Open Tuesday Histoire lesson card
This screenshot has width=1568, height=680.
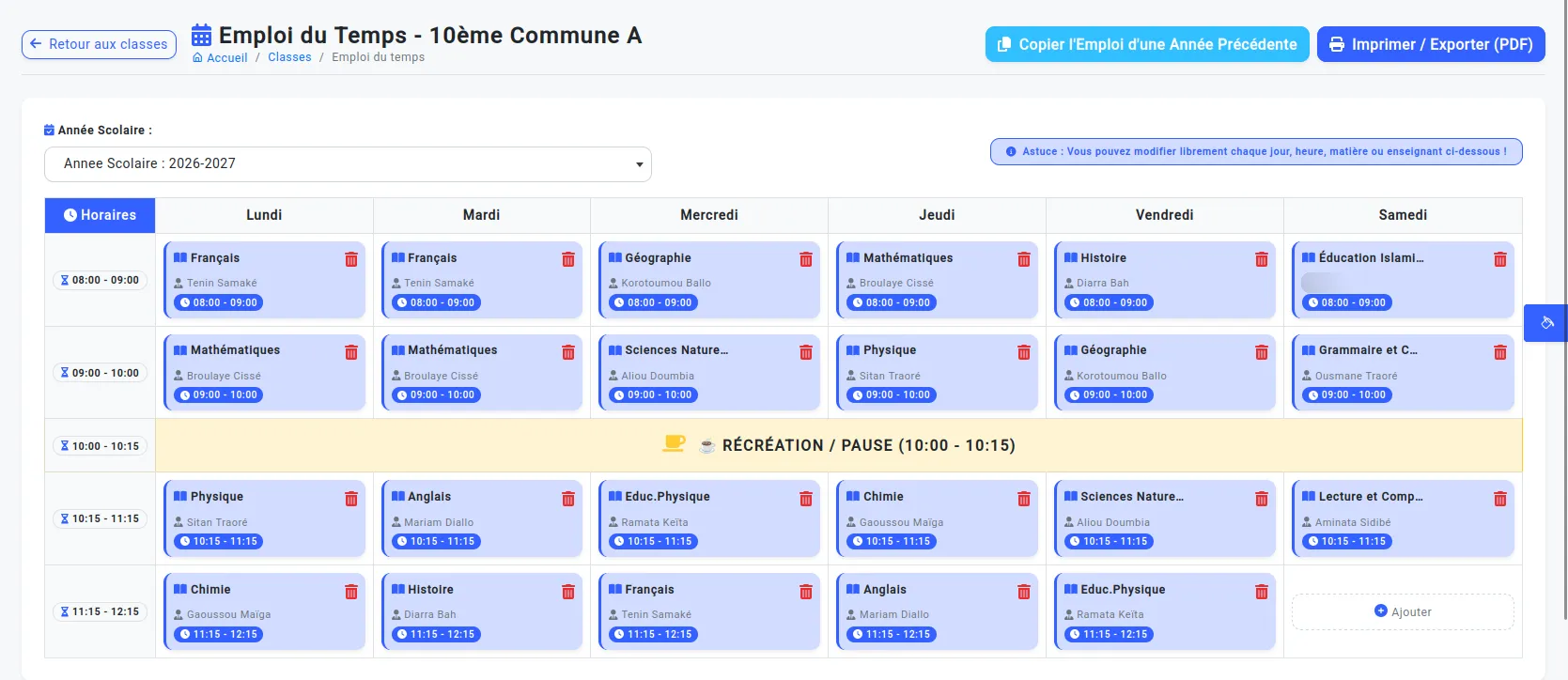click(482, 612)
